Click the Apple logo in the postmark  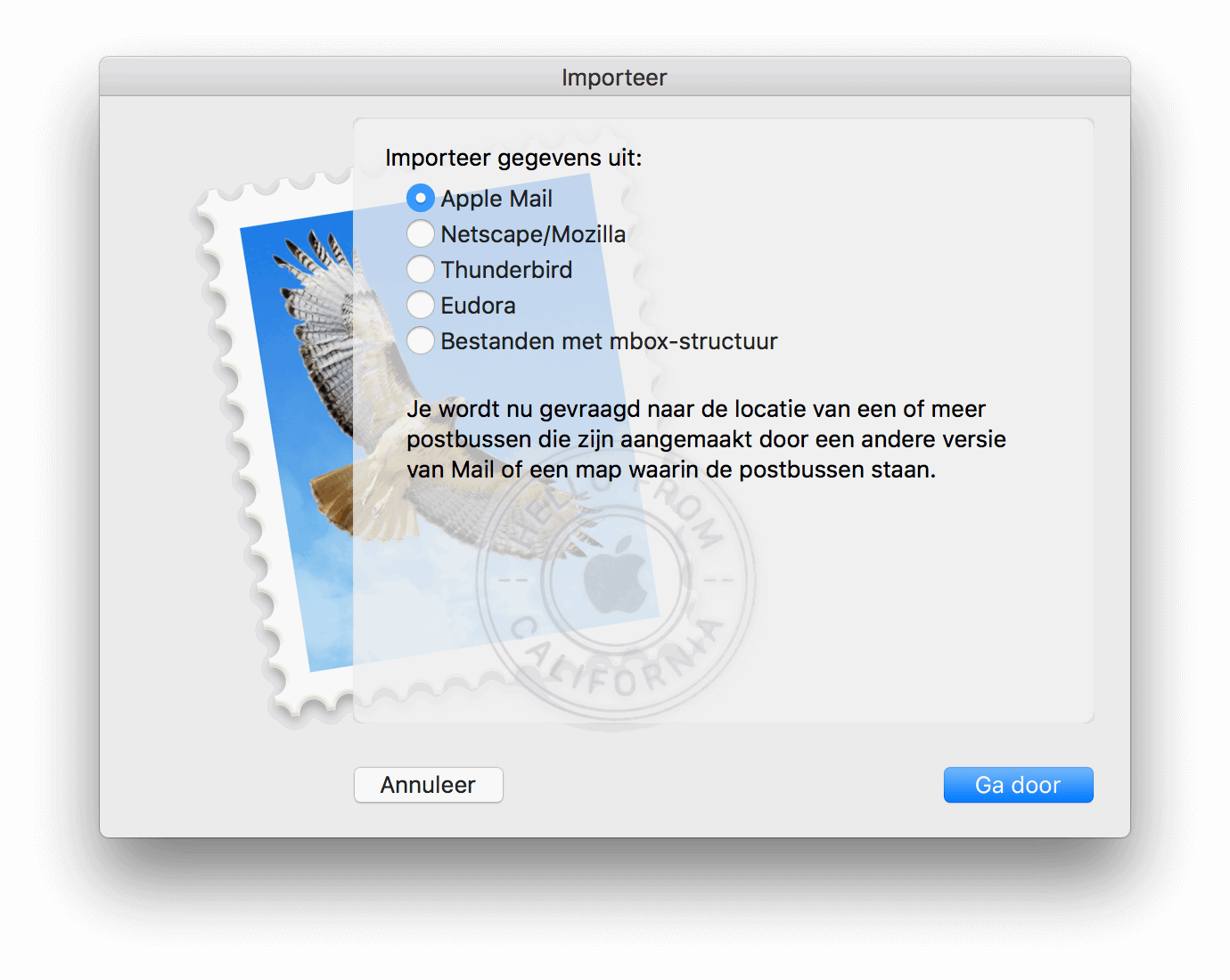click(615, 575)
